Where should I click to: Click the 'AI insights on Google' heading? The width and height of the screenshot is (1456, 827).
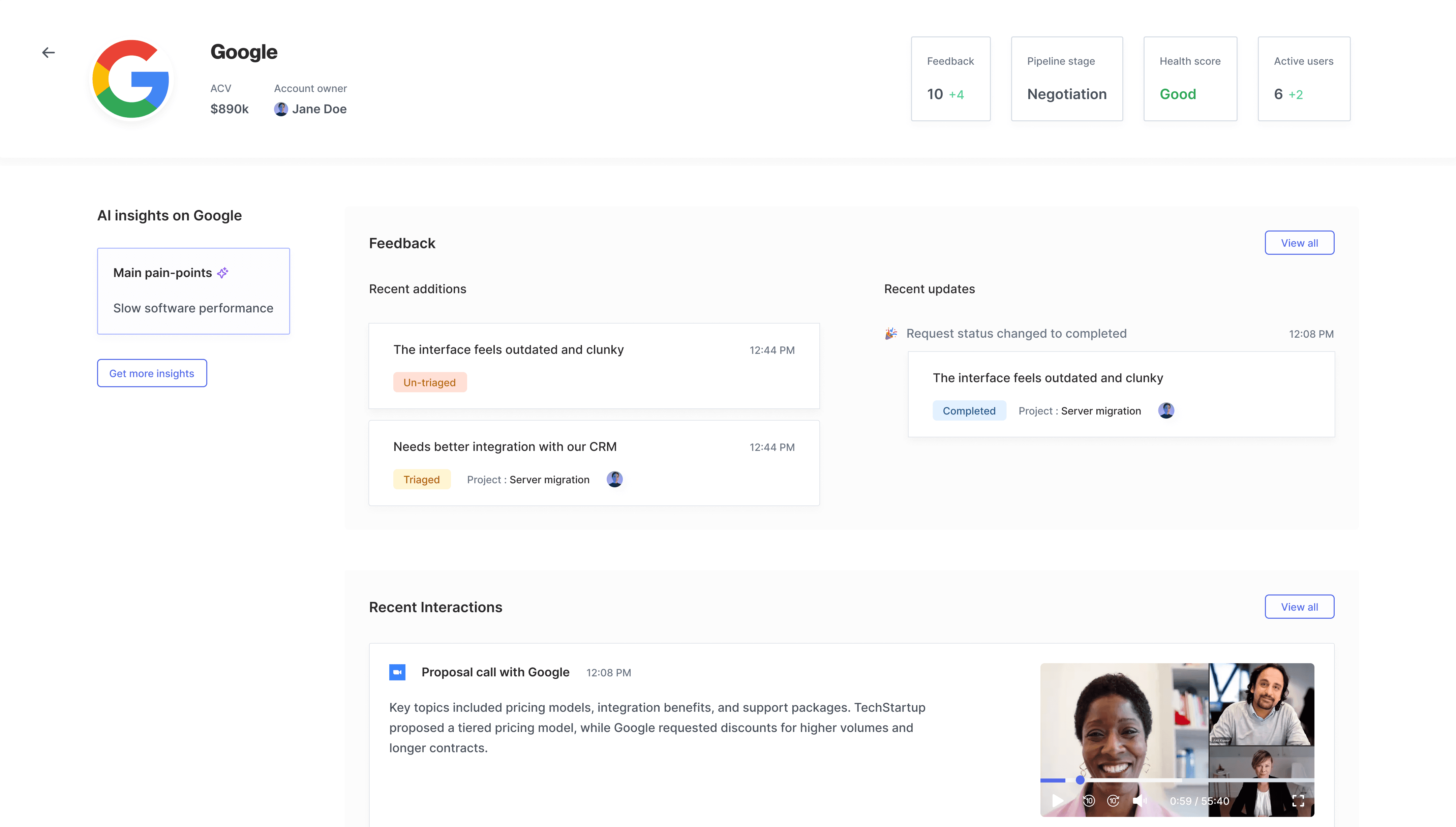point(169,216)
